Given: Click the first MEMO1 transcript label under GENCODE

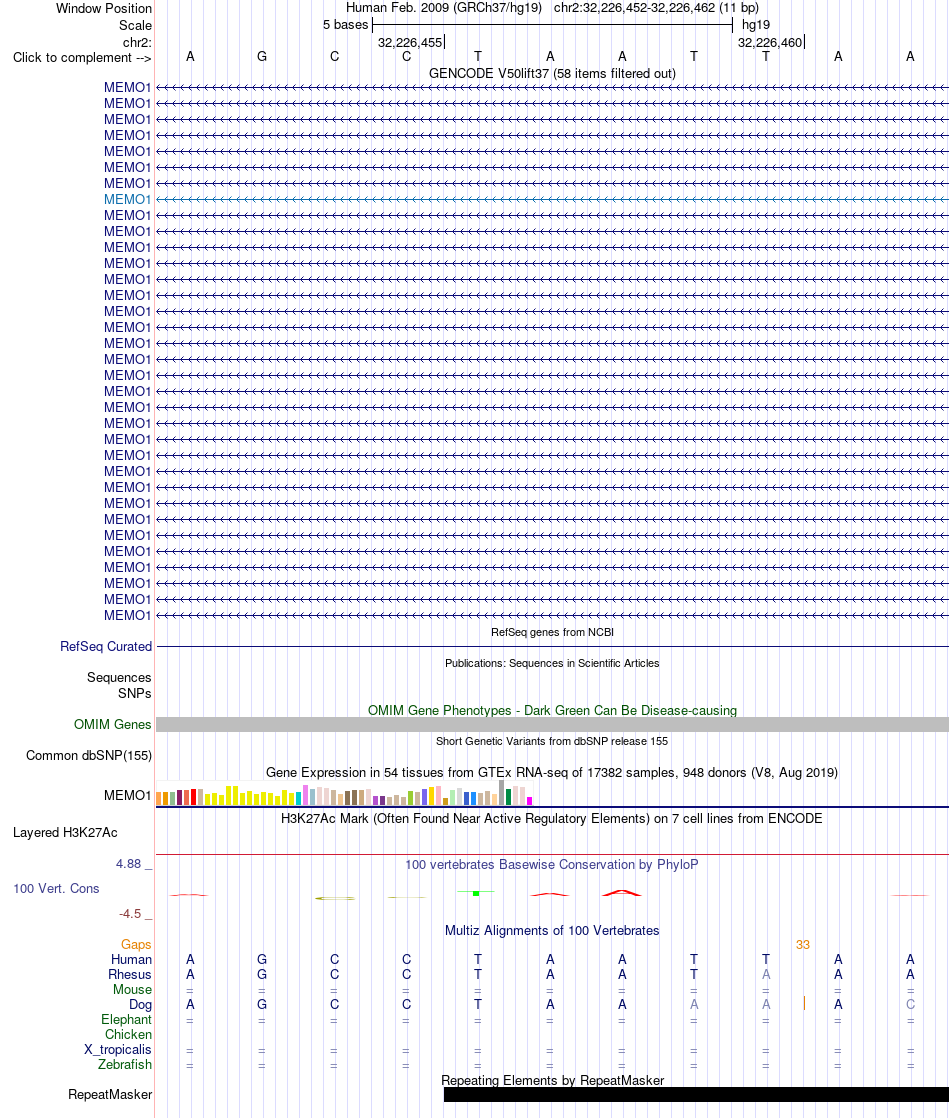Looking at the screenshot, I should (128, 88).
